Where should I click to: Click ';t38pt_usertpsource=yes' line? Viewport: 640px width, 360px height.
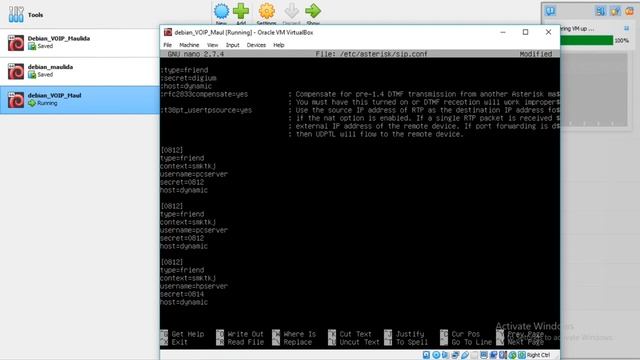pyautogui.click(x=206, y=110)
